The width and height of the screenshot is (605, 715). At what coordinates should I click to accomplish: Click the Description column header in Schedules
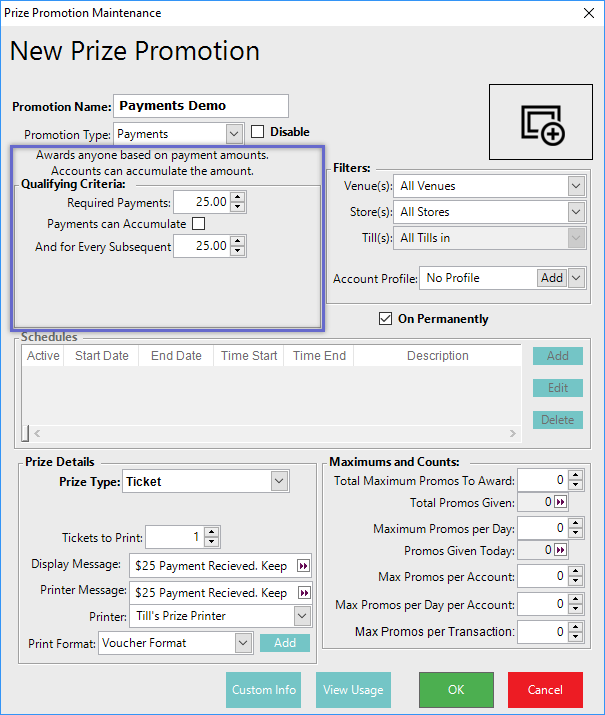tap(437, 356)
